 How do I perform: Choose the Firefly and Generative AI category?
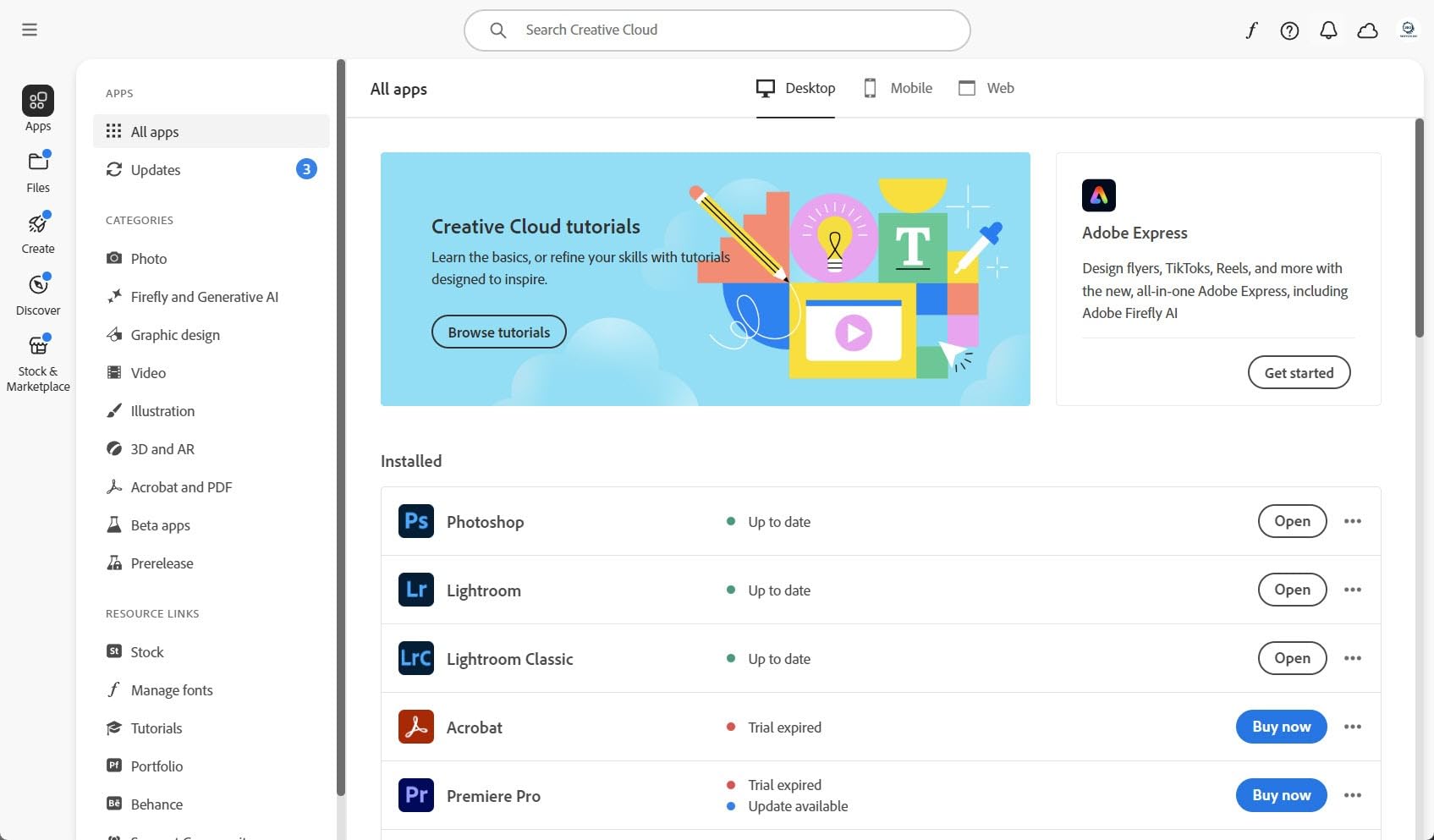point(204,297)
